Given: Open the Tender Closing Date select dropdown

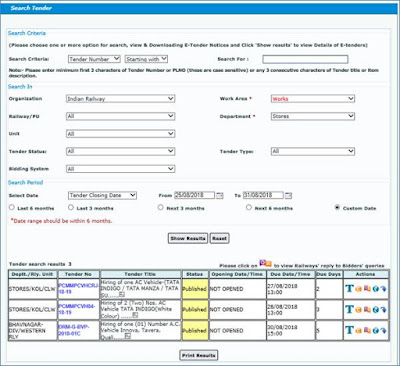Looking at the screenshot, I should 102,195.
